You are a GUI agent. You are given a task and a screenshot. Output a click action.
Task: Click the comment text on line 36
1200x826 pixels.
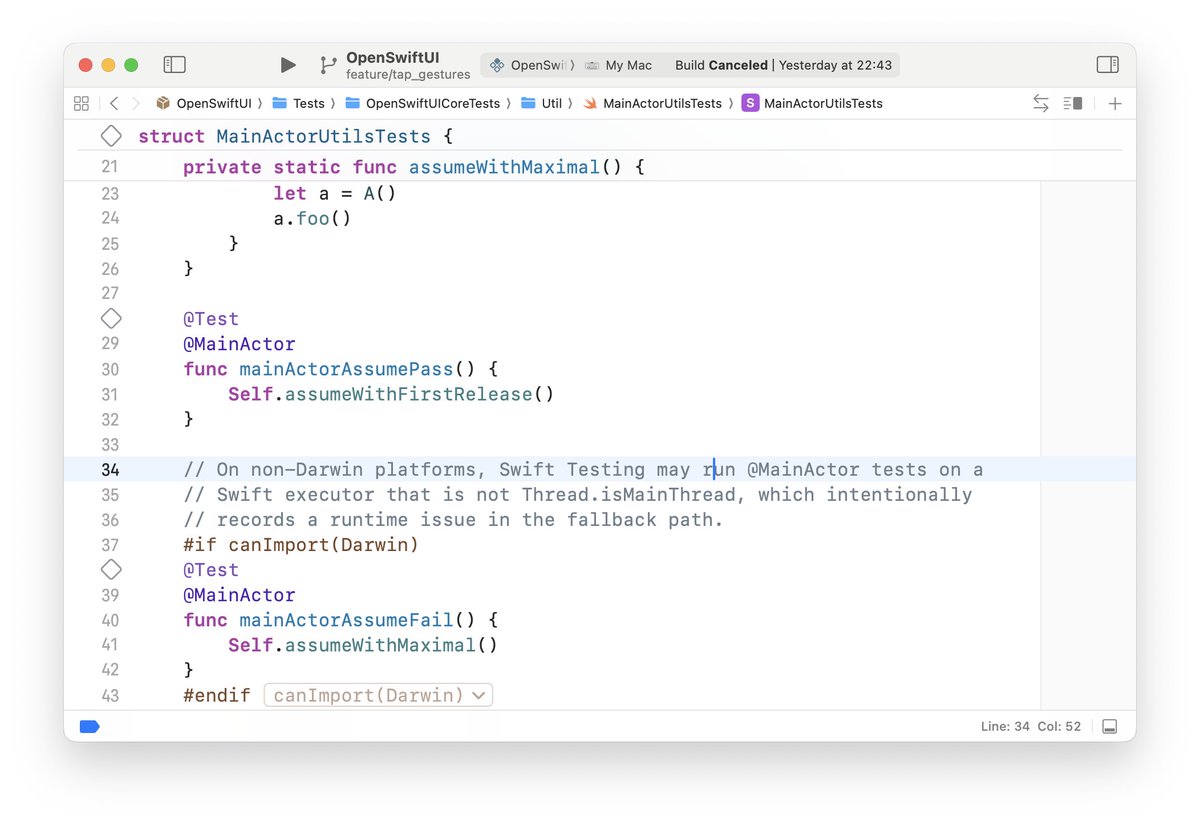(453, 520)
